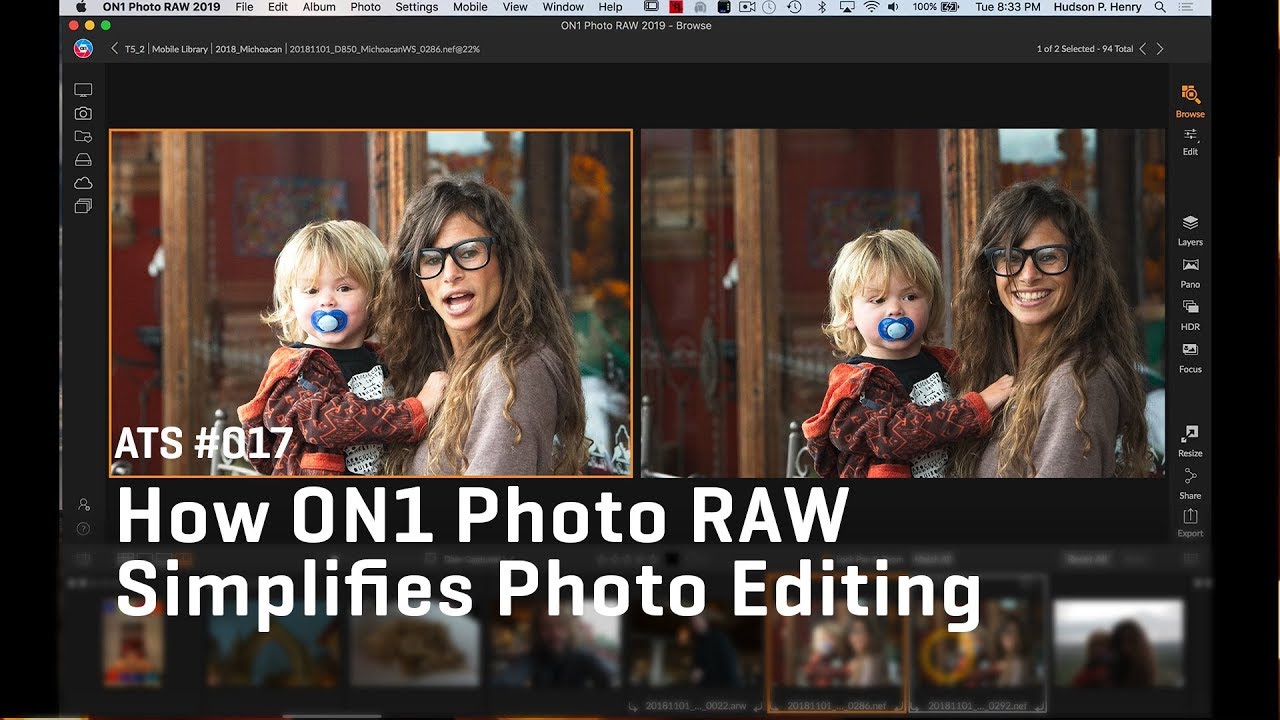Open the Resize module

(x=1190, y=441)
